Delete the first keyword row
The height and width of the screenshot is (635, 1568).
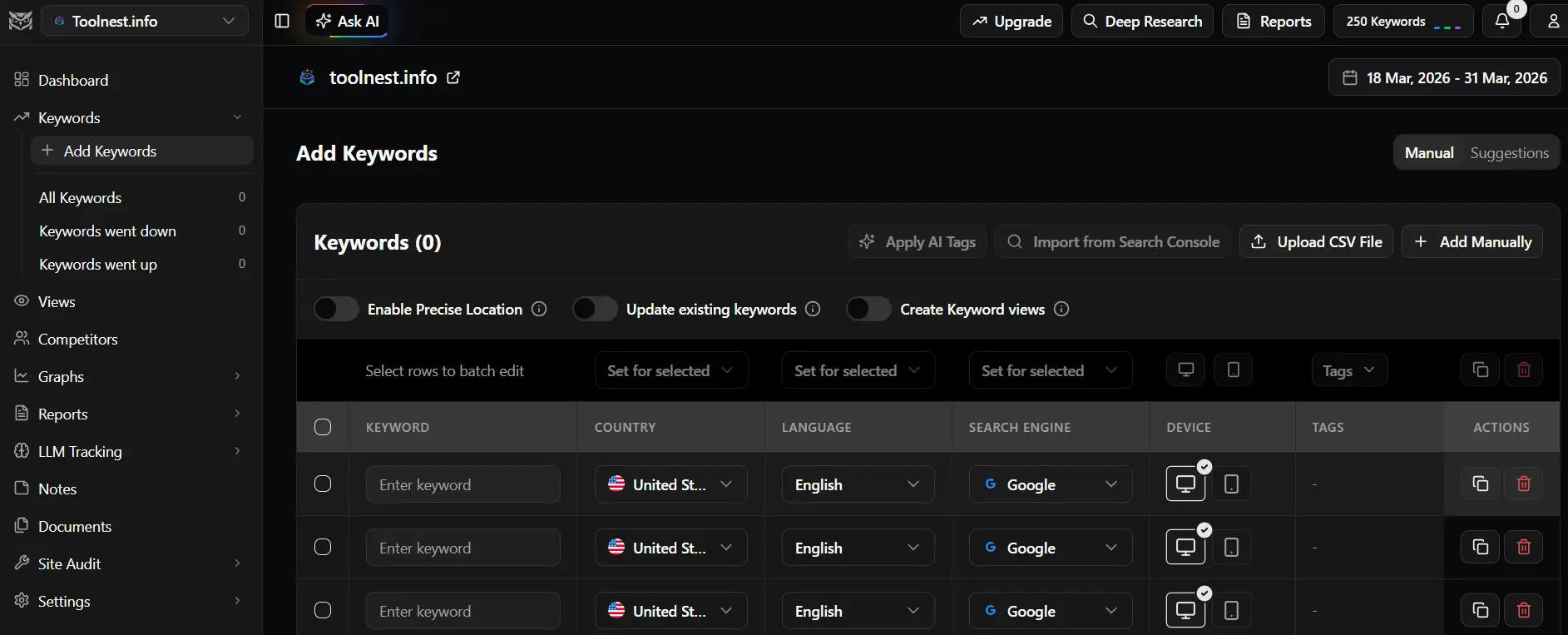pyautogui.click(x=1524, y=484)
